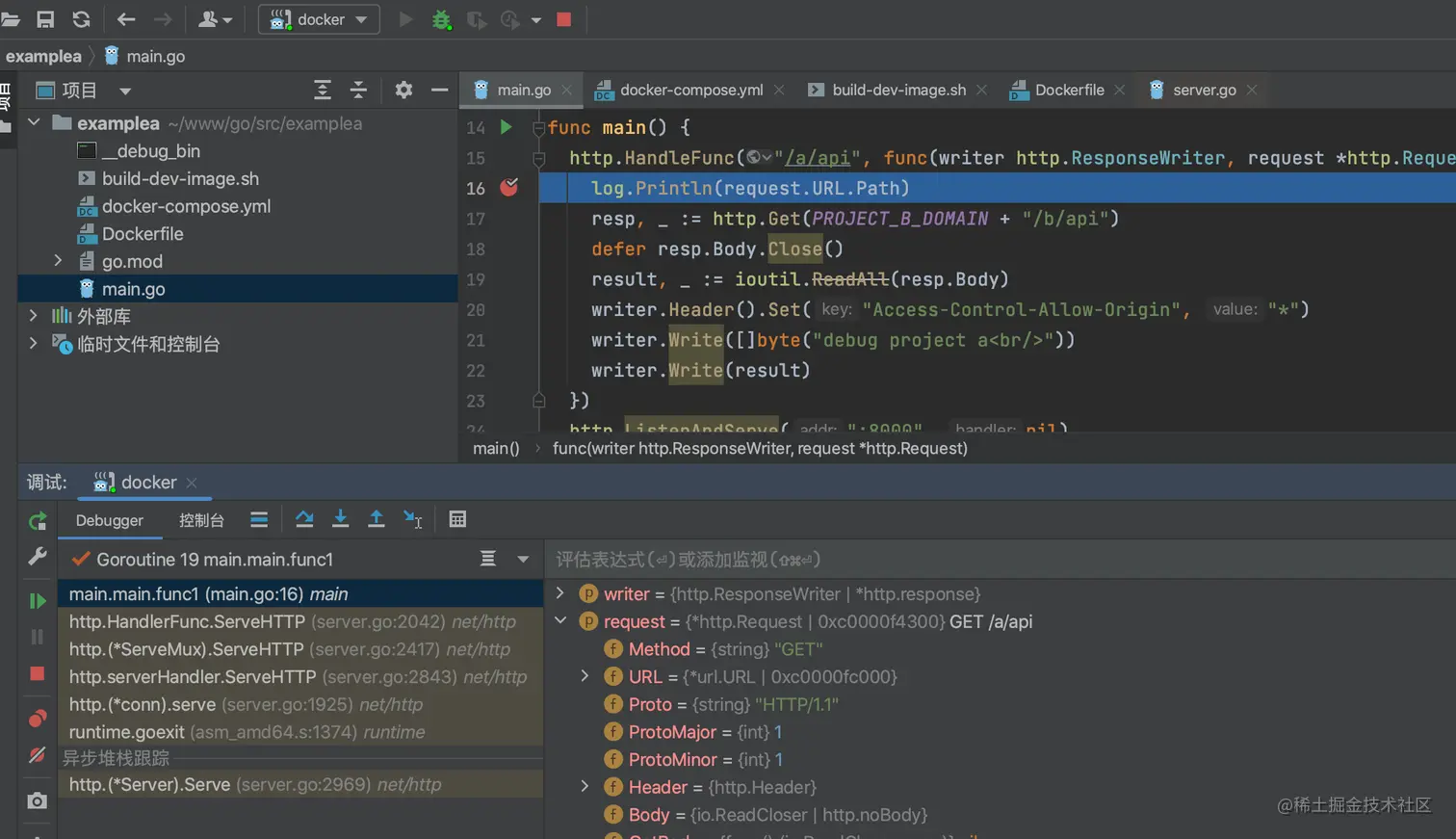Click the show execution point icon
This screenshot has height=839, width=1456.
coord(259,520)
